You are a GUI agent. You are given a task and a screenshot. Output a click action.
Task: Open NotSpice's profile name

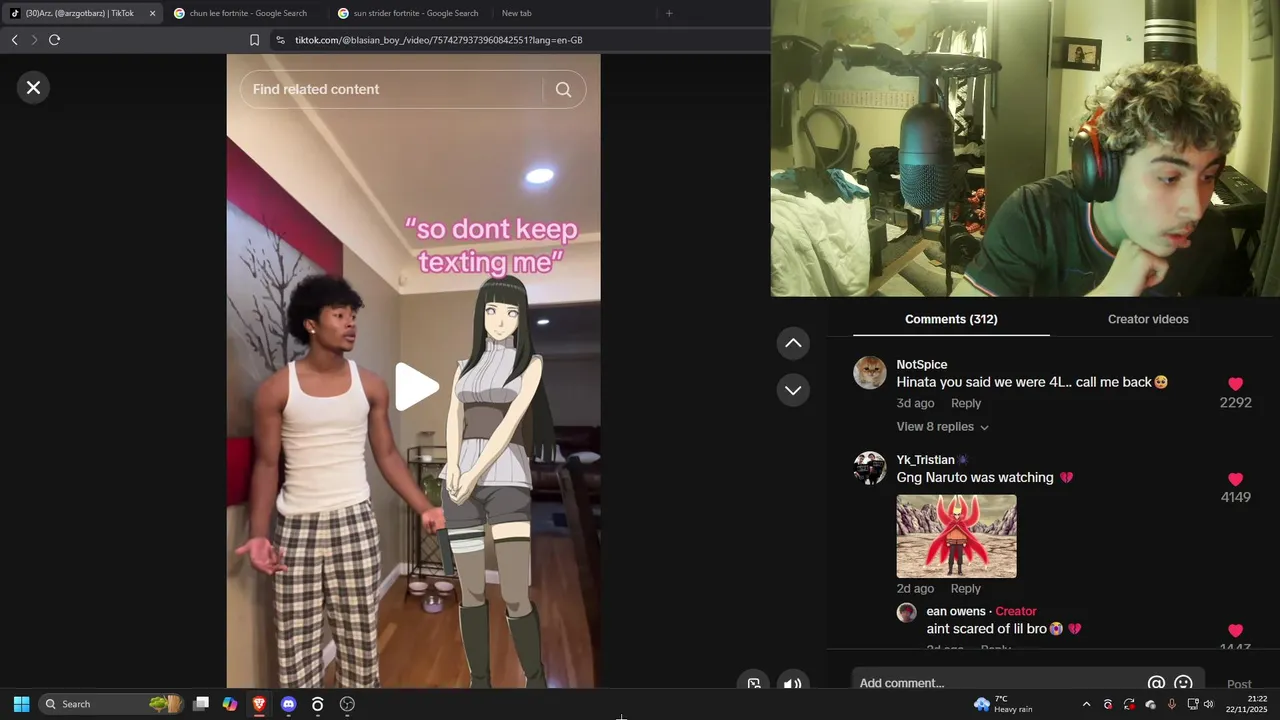coord(922,365)
